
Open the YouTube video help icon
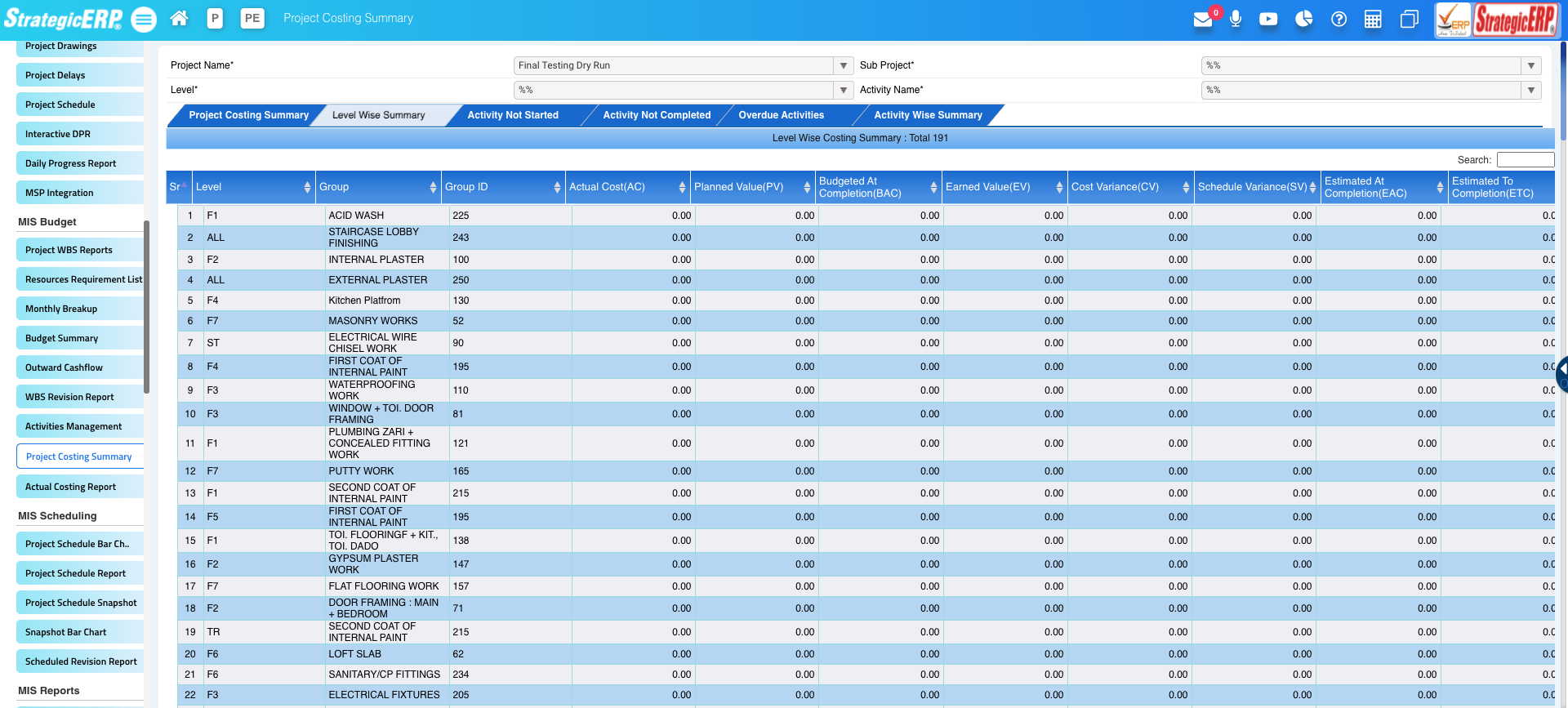[1268, 19]
